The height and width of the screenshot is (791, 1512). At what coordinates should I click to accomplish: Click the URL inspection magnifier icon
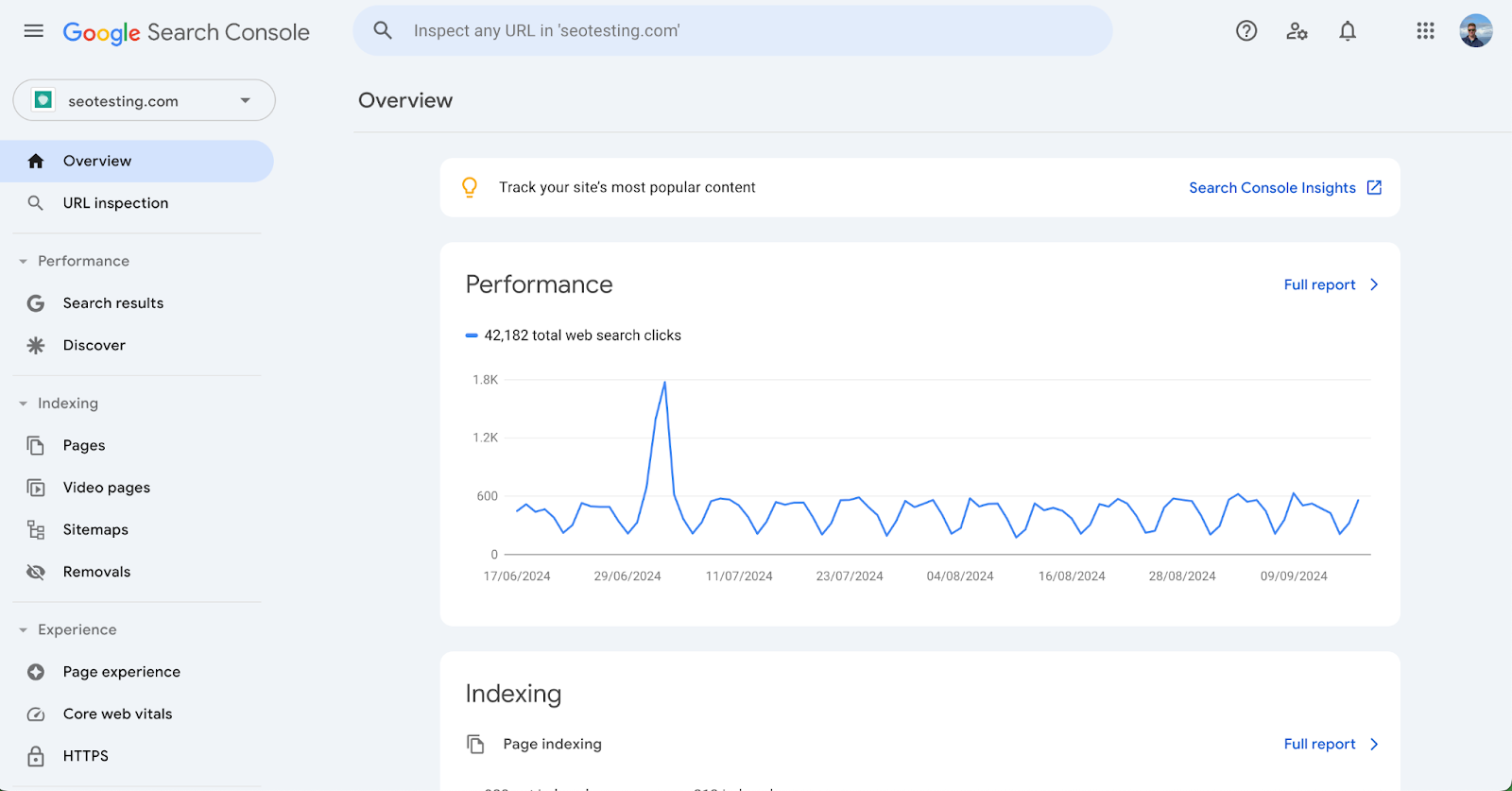(x=36, y=203)
